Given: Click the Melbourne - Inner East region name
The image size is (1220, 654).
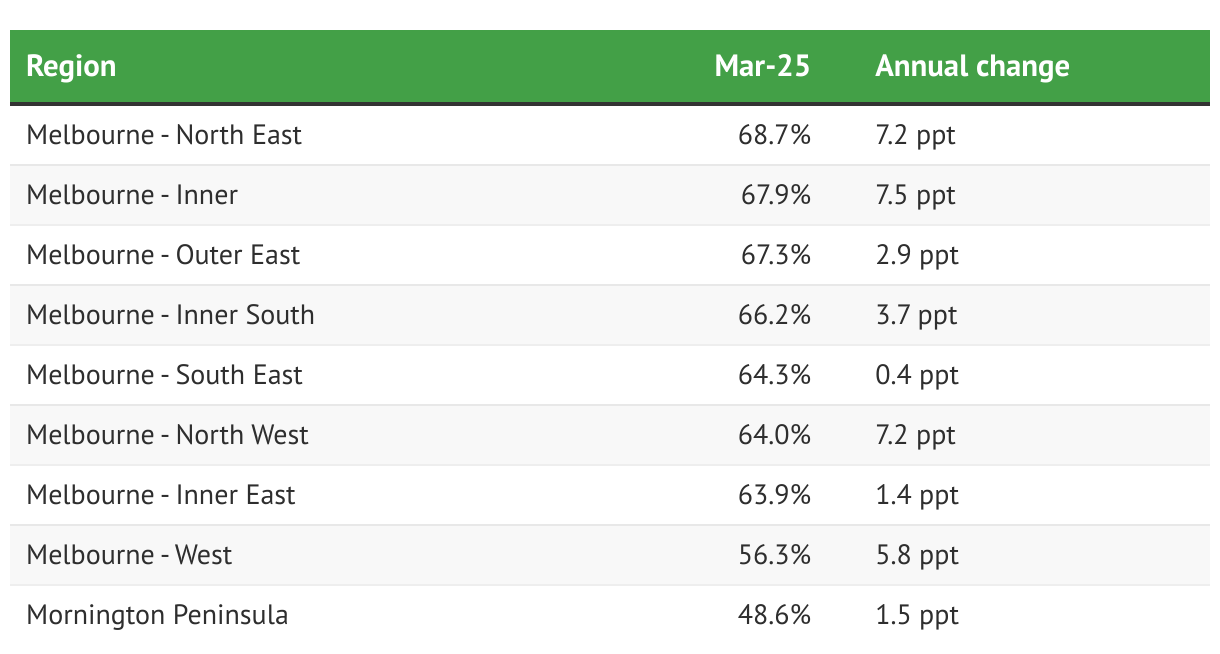Looking at the screenshot, I should (161, 495).
